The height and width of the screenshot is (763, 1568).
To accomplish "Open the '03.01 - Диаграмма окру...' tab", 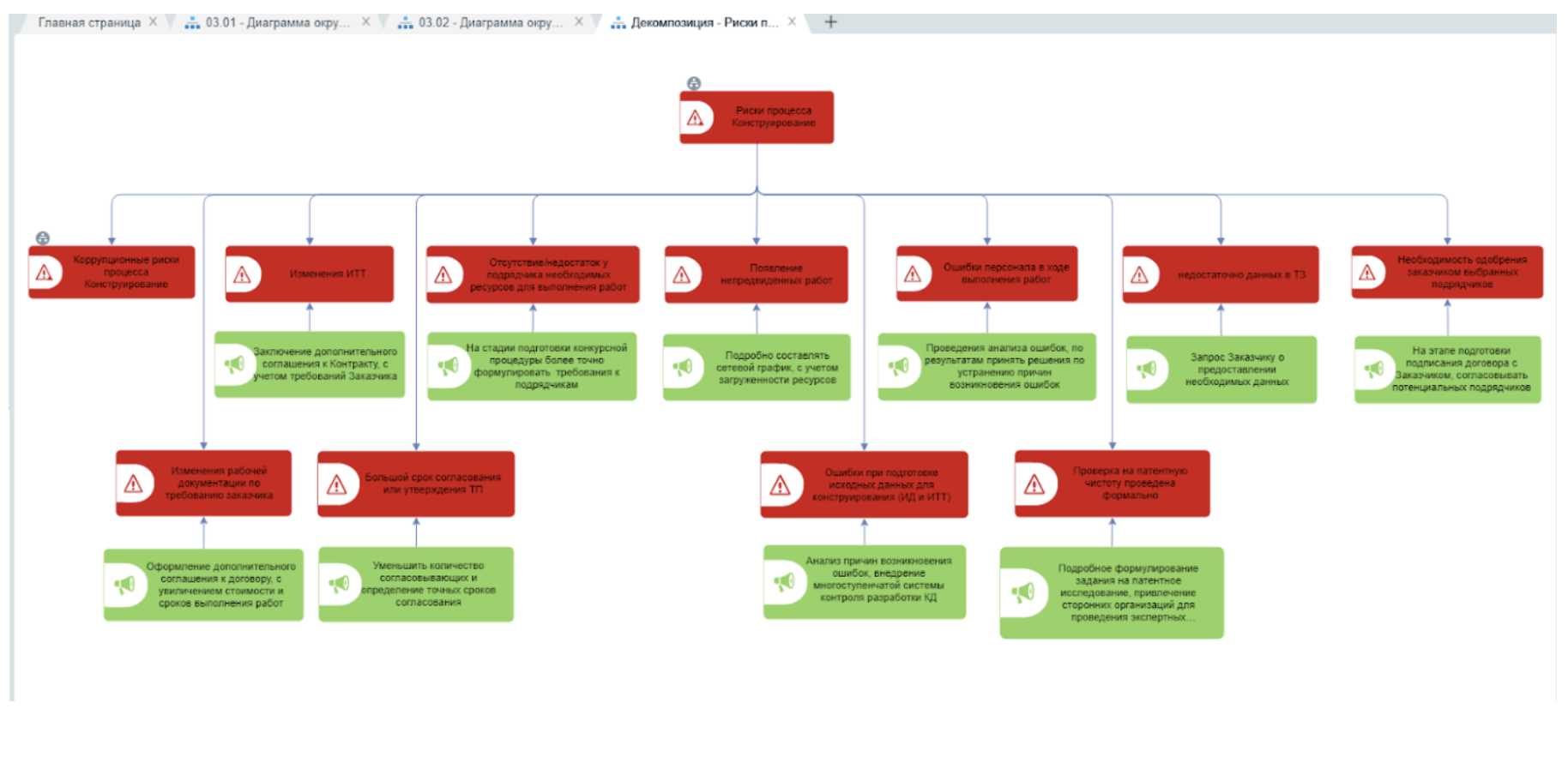I will 277,22.
